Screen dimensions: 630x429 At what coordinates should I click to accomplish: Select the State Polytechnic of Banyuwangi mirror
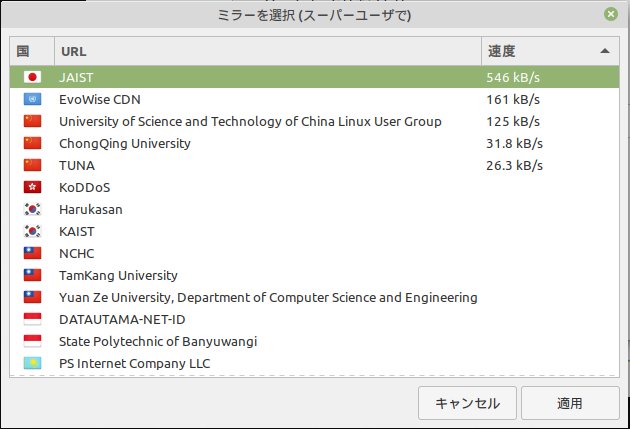(x=314, y=341)
